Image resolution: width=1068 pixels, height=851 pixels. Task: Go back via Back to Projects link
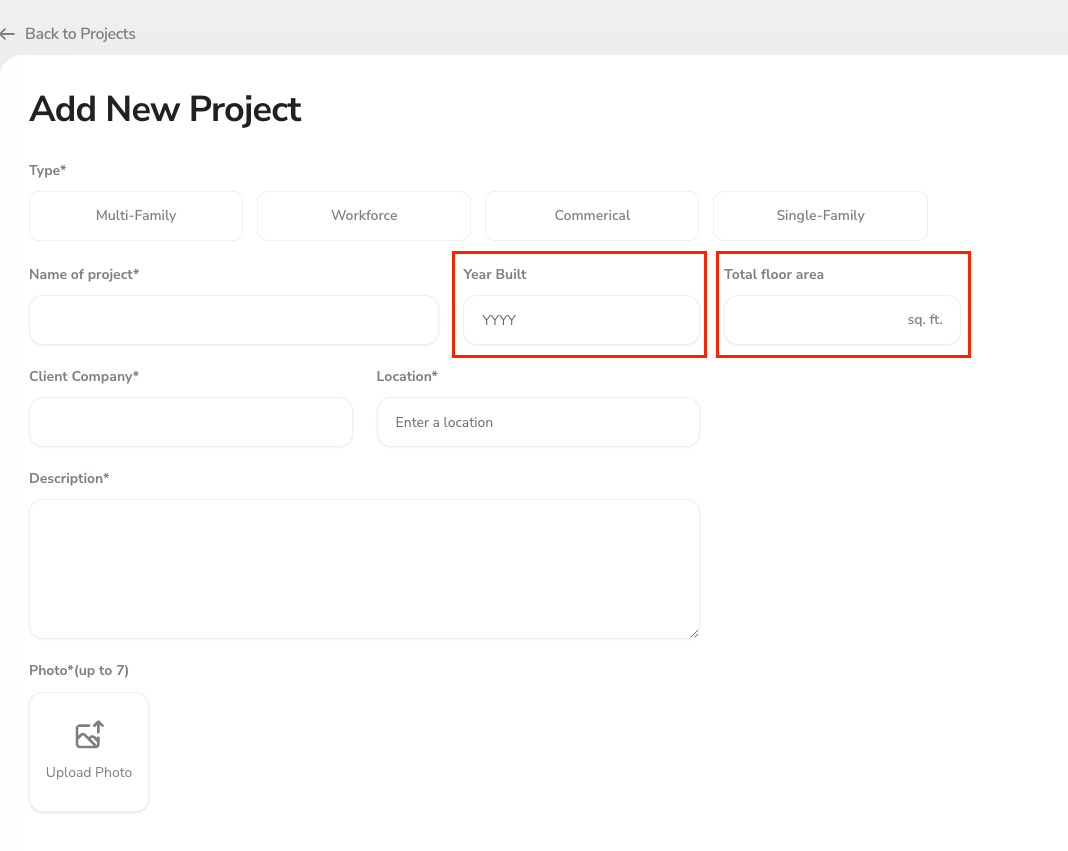[80, 34]
